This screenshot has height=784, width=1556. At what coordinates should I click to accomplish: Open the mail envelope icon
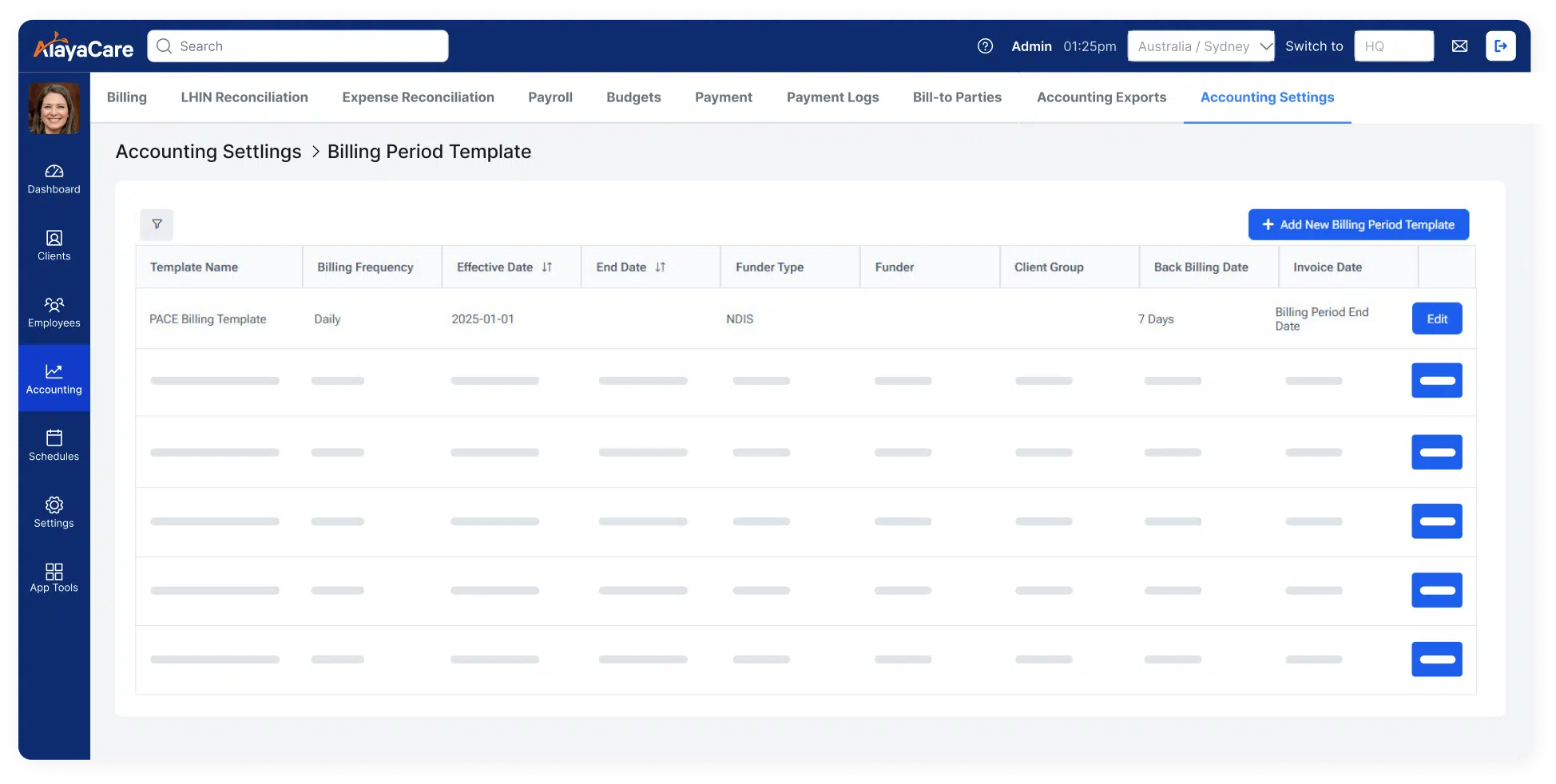[x=1459, y=46]
